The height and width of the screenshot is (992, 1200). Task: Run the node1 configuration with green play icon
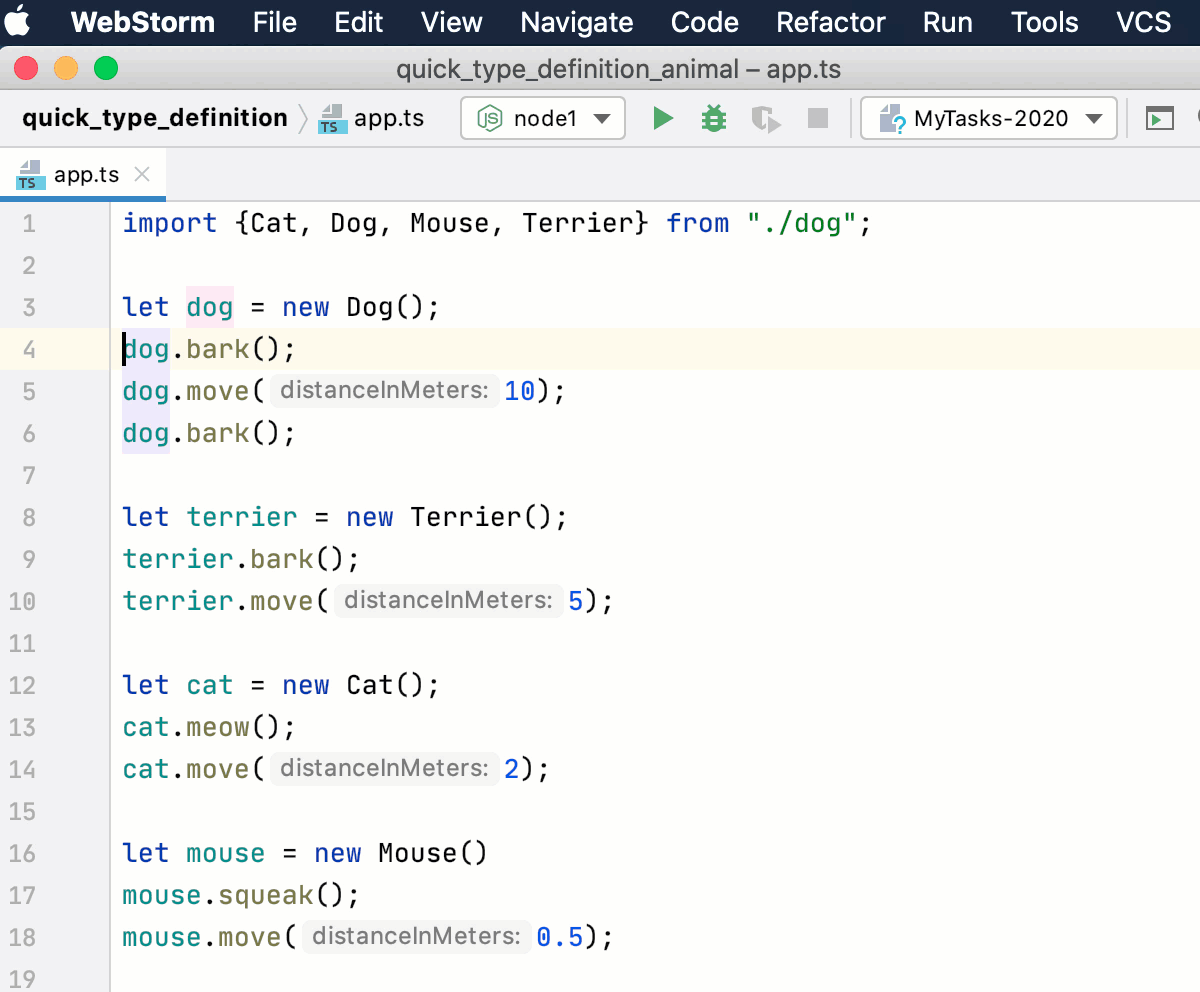663,118
